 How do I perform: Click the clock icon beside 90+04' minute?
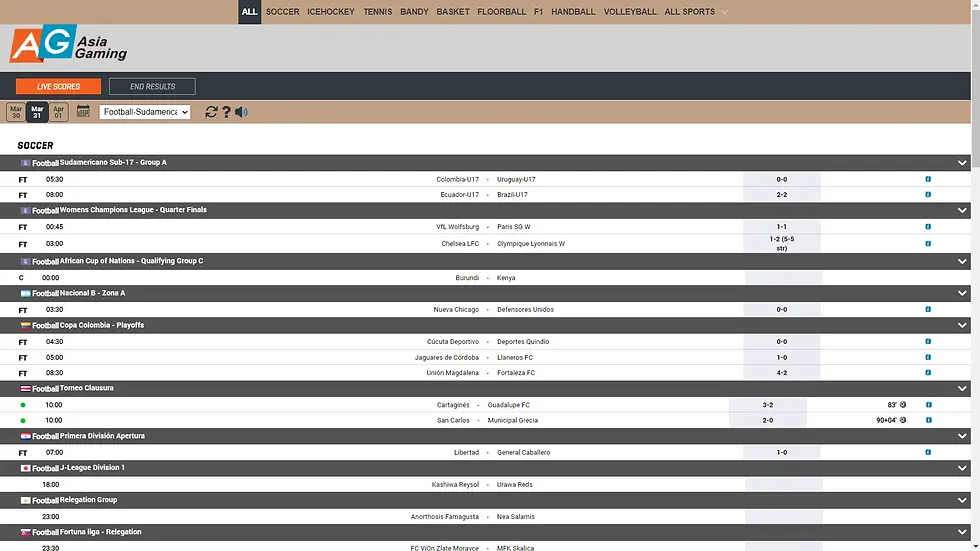click(x=903, y=420)
